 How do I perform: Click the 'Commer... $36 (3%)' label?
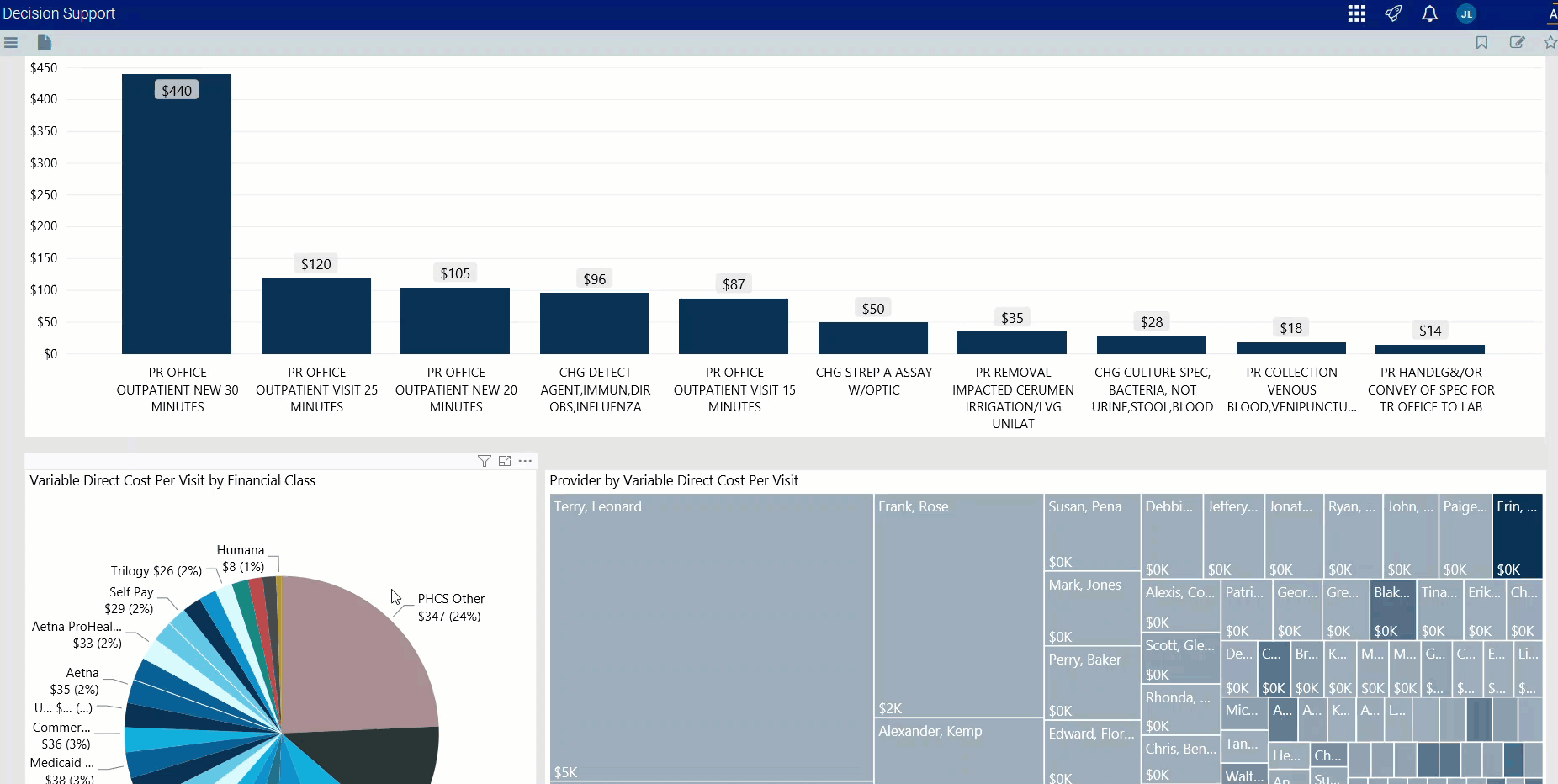[61, 736]
